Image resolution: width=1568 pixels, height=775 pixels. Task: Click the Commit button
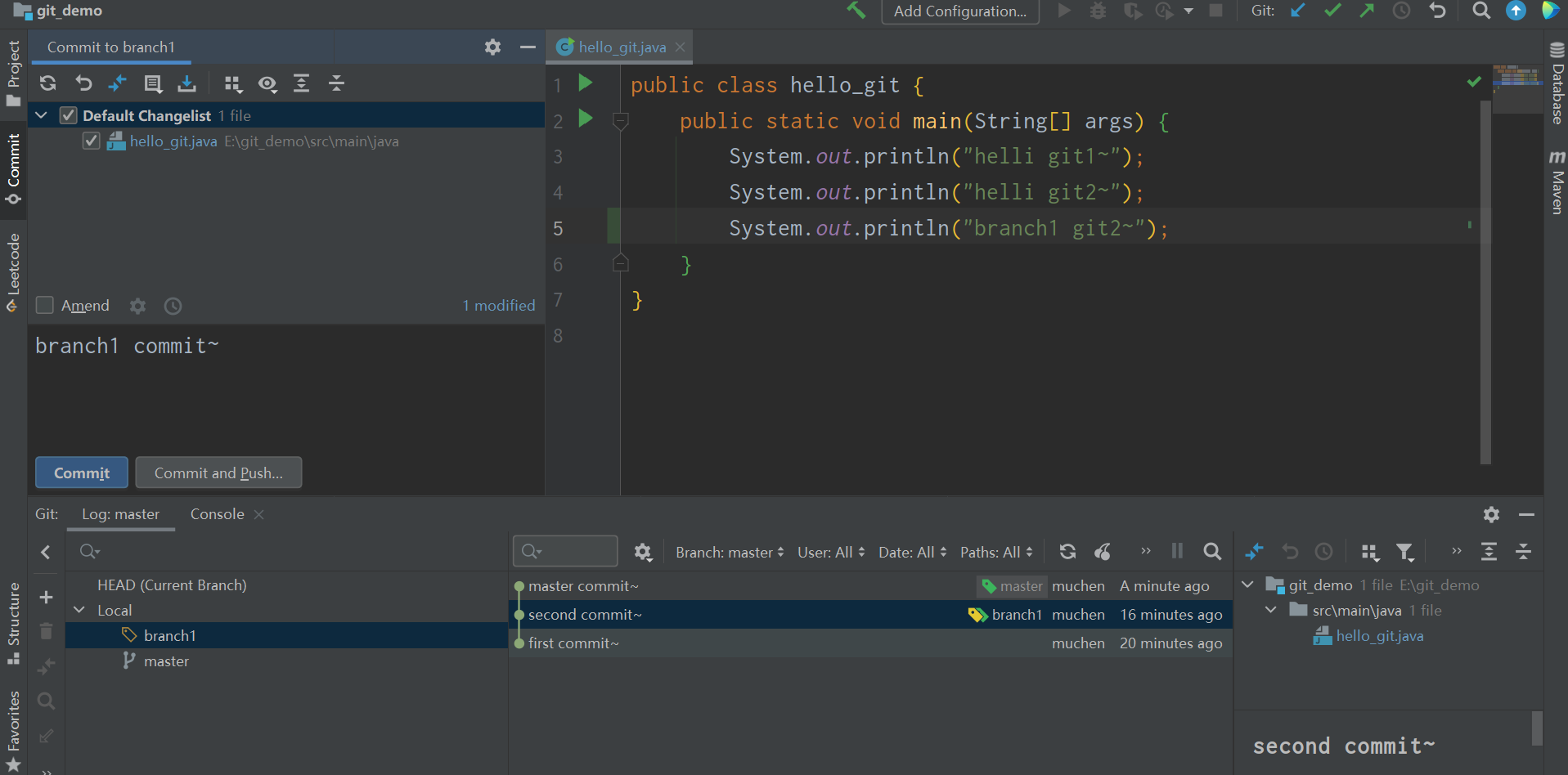(82, 473)
